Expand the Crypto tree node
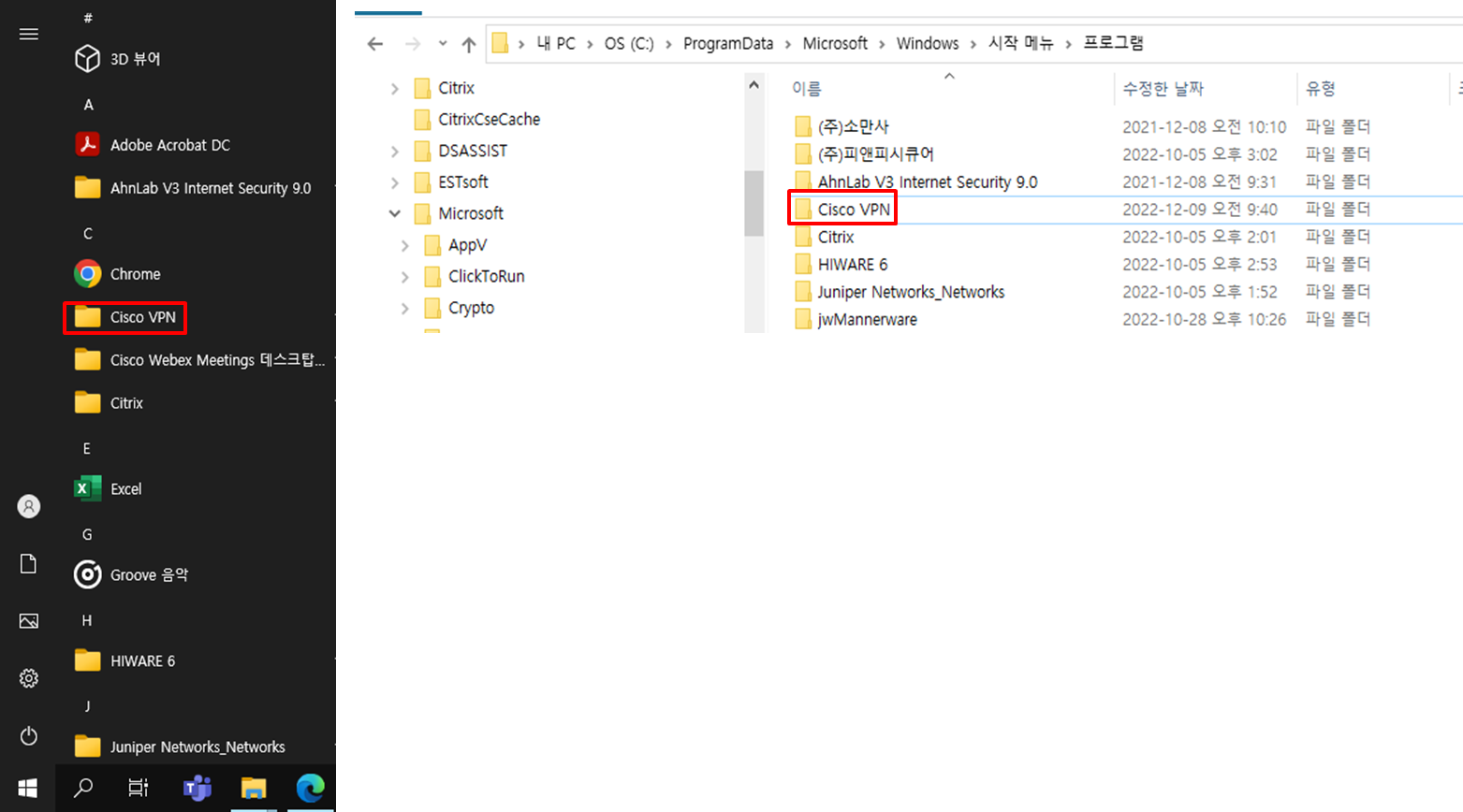 405,308
